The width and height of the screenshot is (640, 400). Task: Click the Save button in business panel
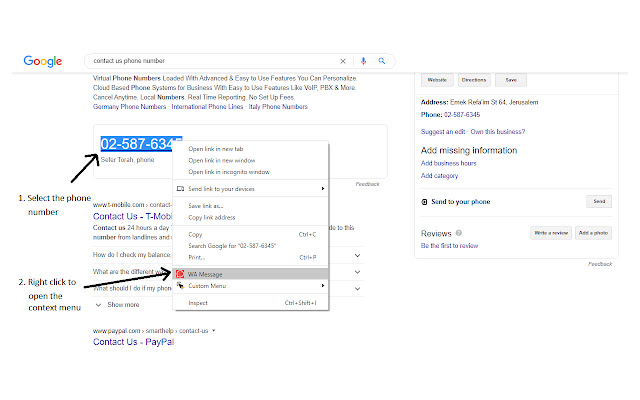[511, 80]
